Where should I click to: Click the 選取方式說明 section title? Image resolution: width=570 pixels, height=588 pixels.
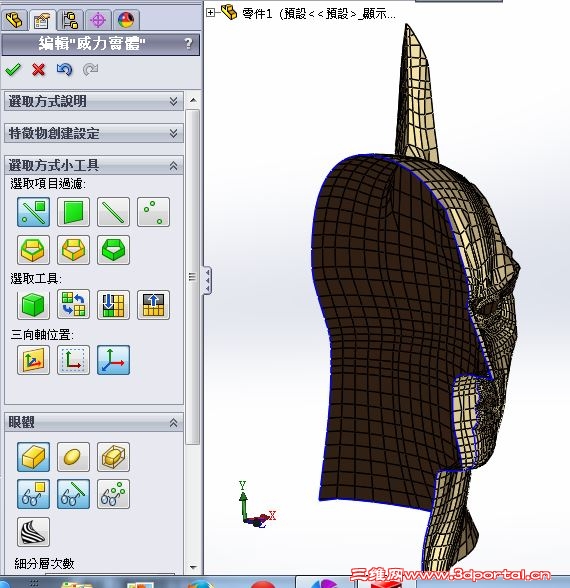point(48,101)
